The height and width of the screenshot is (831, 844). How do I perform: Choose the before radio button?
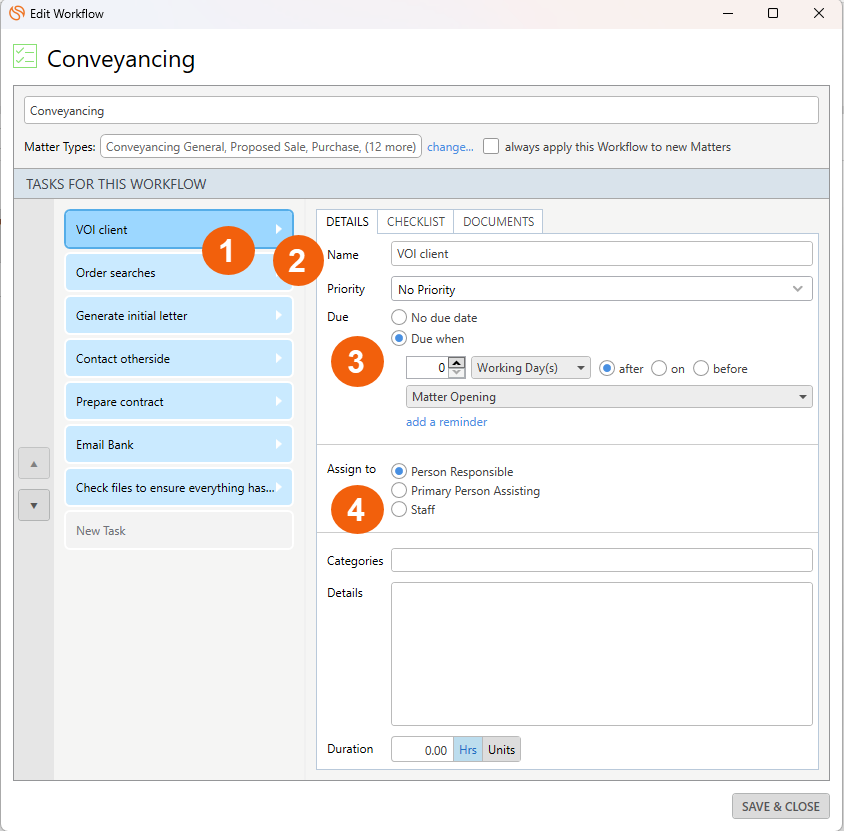pos(701,368)
